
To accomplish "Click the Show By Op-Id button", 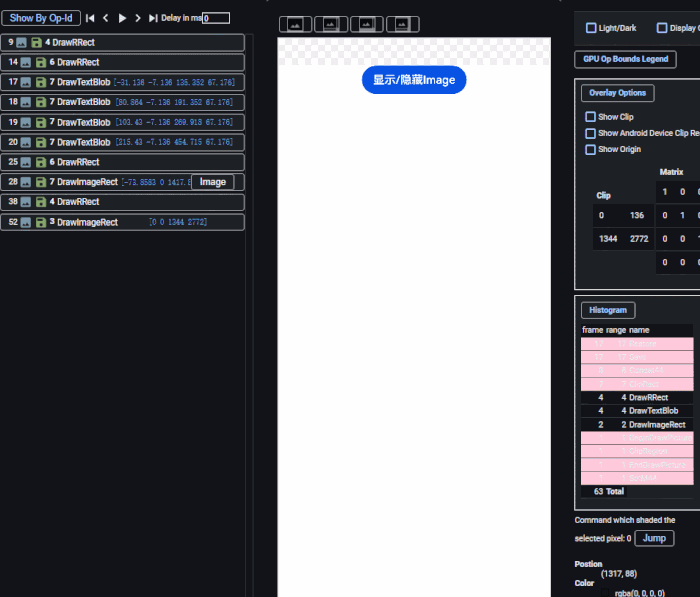I will coord(41,18).
